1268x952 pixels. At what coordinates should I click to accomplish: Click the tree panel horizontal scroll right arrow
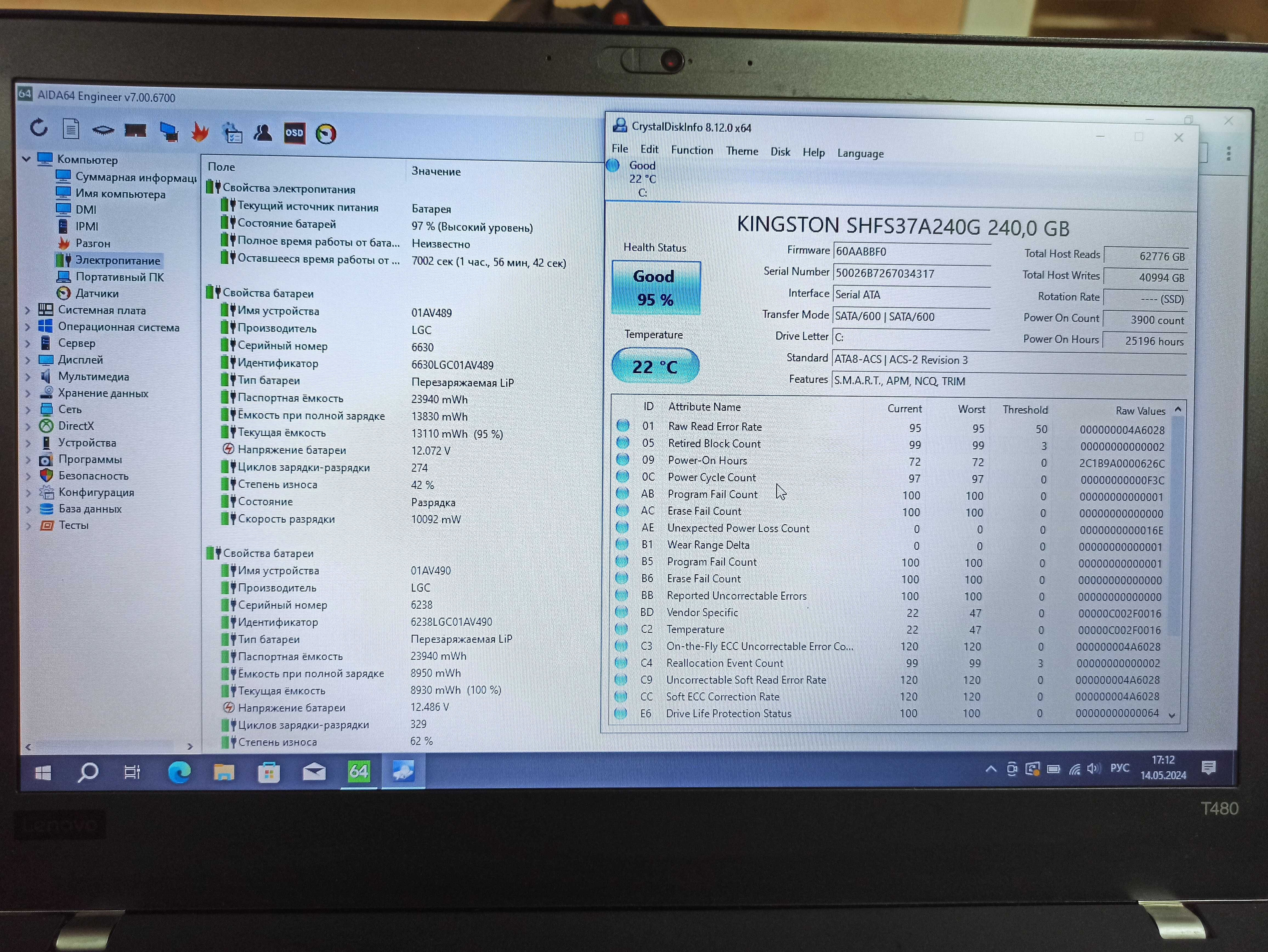point(190,746)
